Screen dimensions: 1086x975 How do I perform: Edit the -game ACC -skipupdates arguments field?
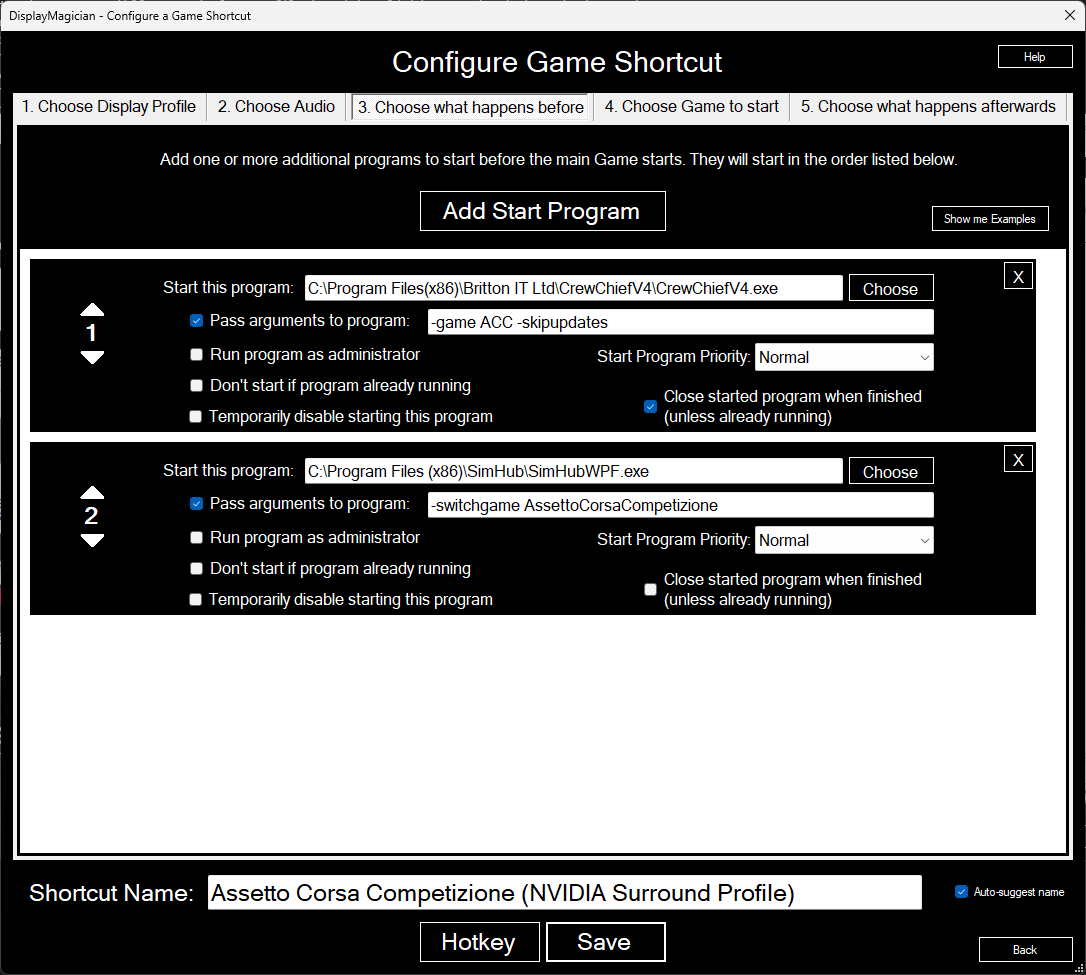pos(680,322)
